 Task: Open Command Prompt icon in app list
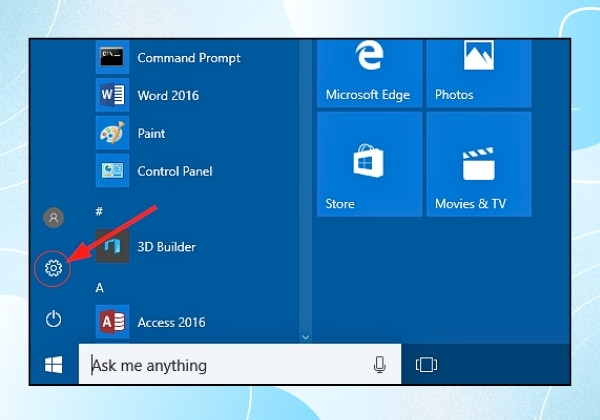tap(112, 57)
